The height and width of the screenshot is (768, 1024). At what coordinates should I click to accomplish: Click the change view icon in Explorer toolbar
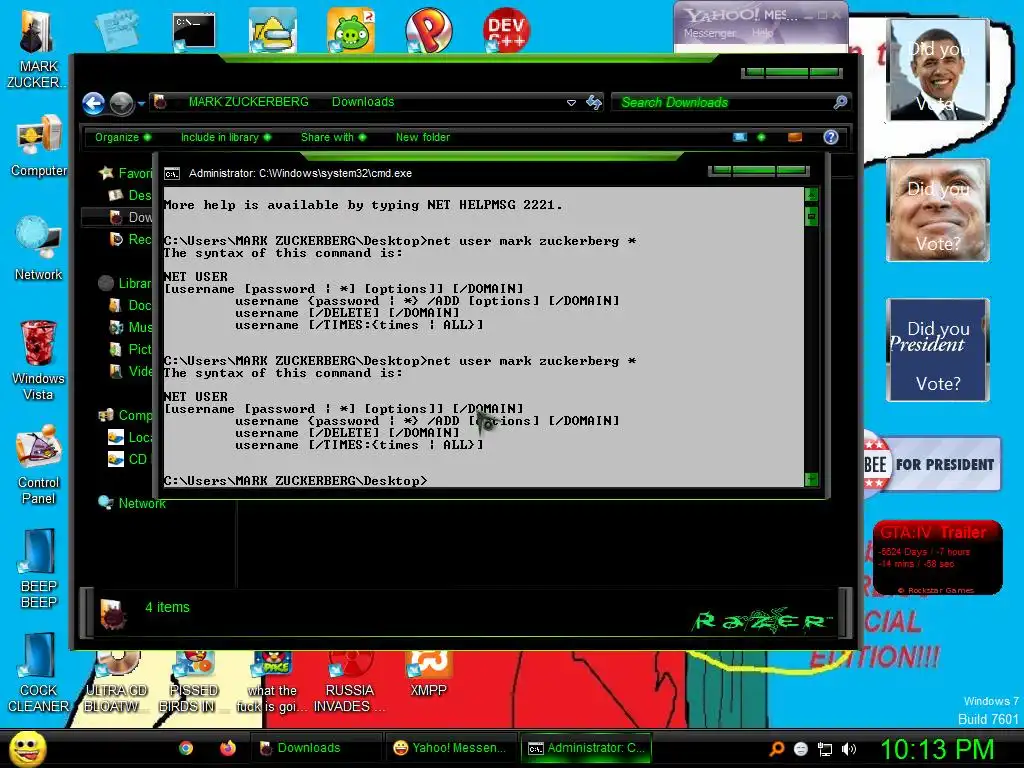click(x=740, y=137)
